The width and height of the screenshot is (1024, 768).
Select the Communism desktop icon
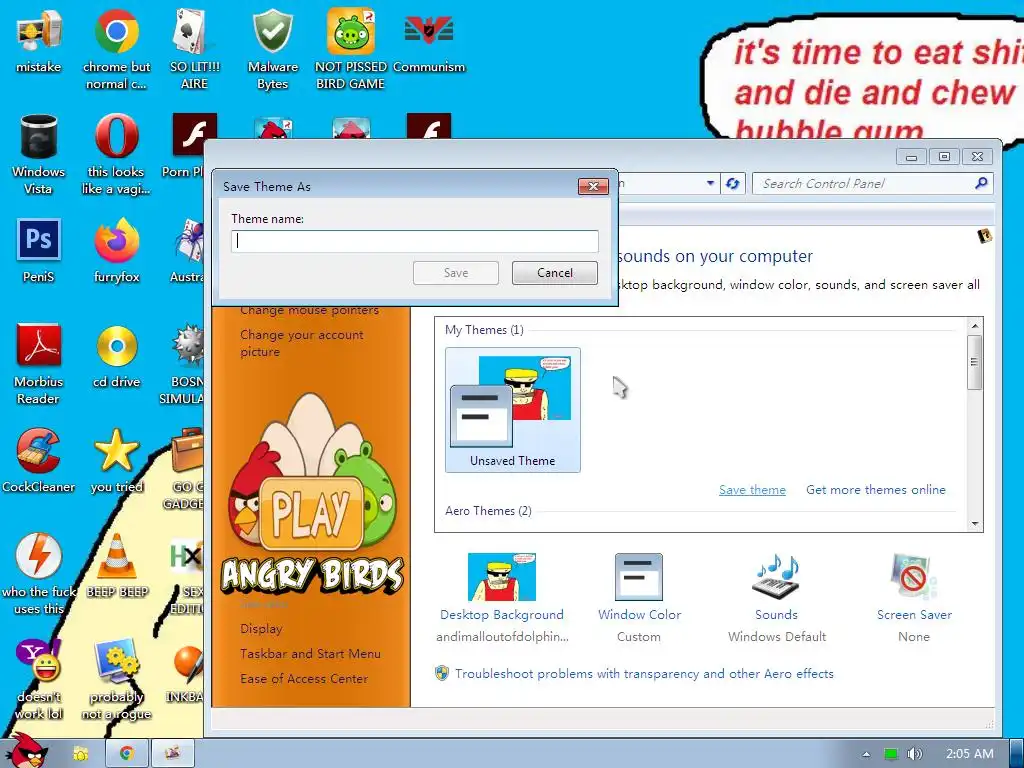click(x=429, y=40)
